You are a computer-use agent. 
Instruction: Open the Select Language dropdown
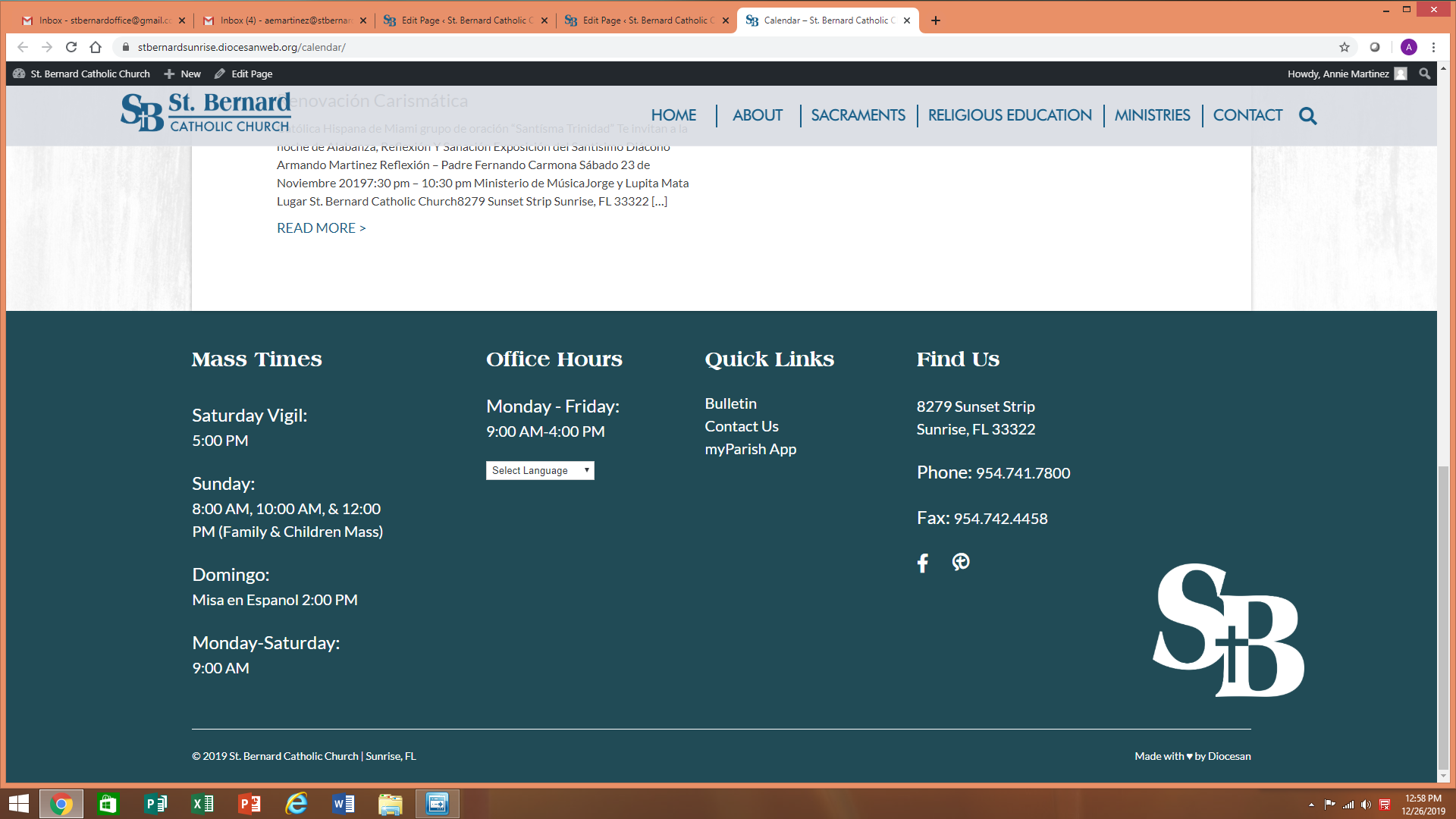(x=539, y=470)
